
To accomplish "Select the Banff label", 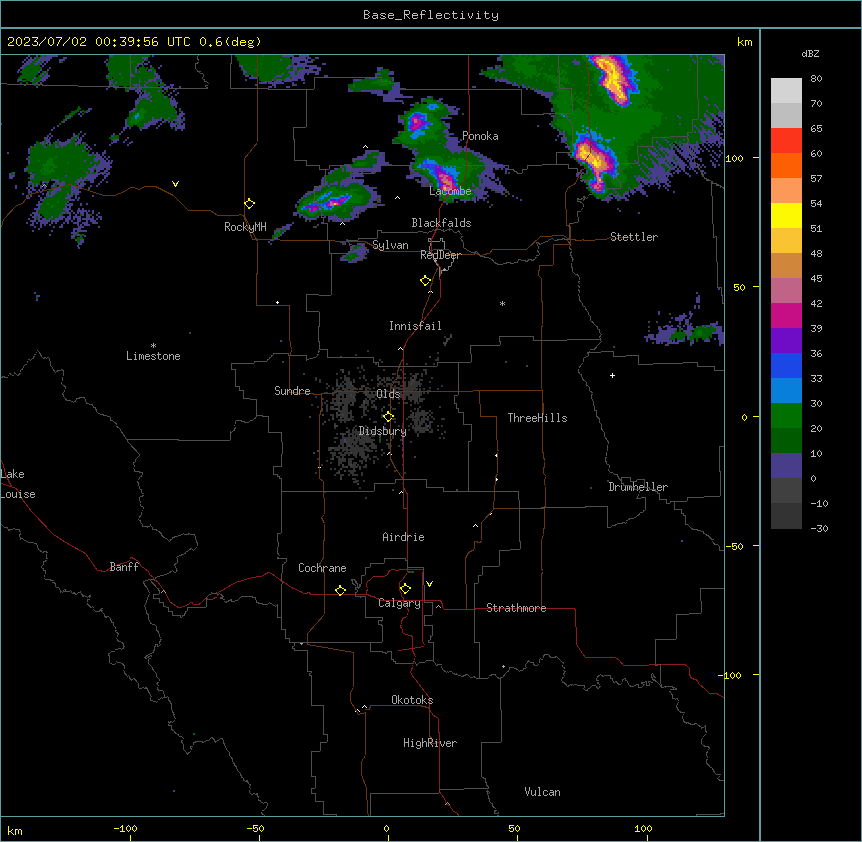I will [124, 567].
